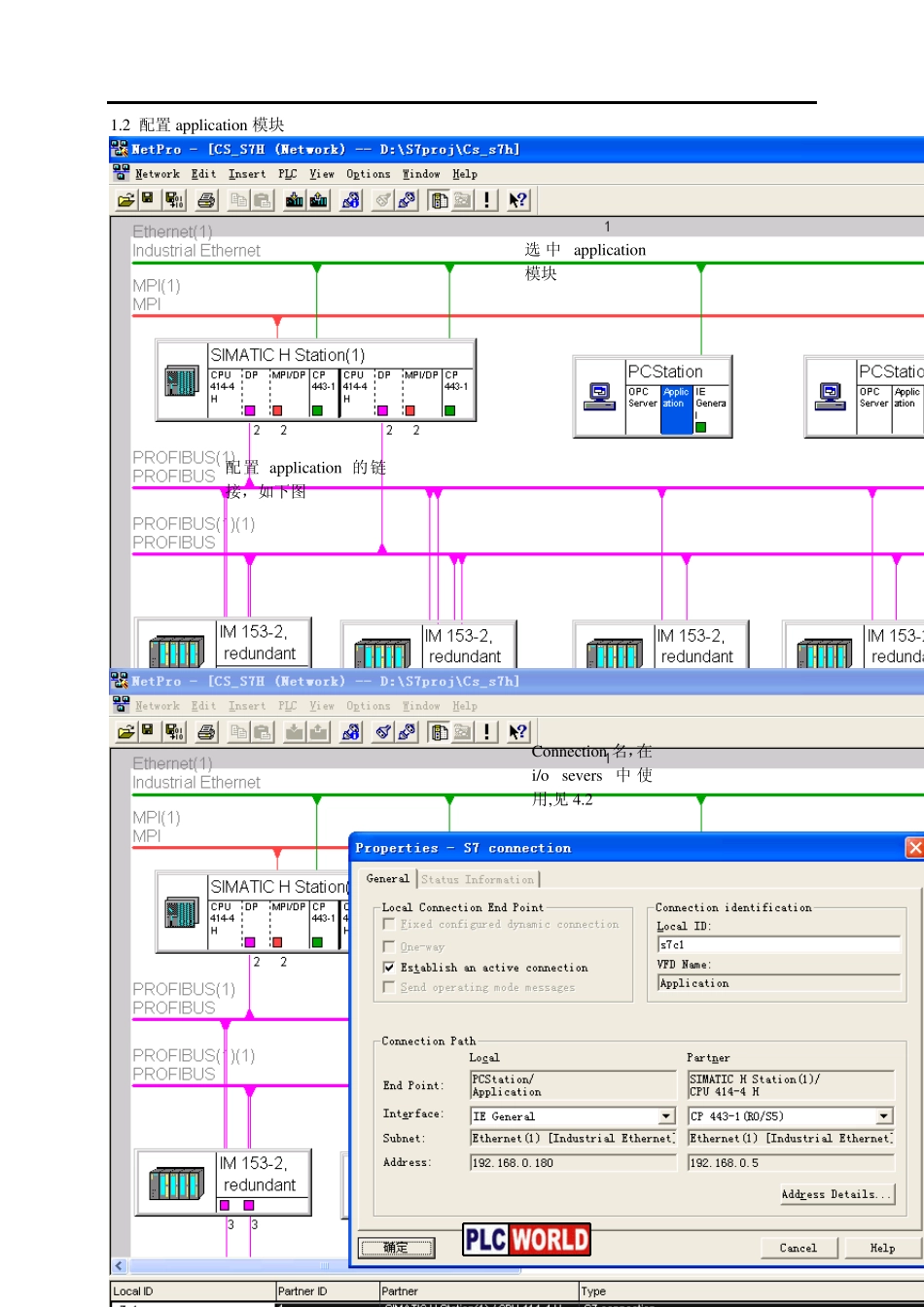924x1307 pixels.
Task: Click the Local ID field containing s7c1
Action: coord(779,944)
